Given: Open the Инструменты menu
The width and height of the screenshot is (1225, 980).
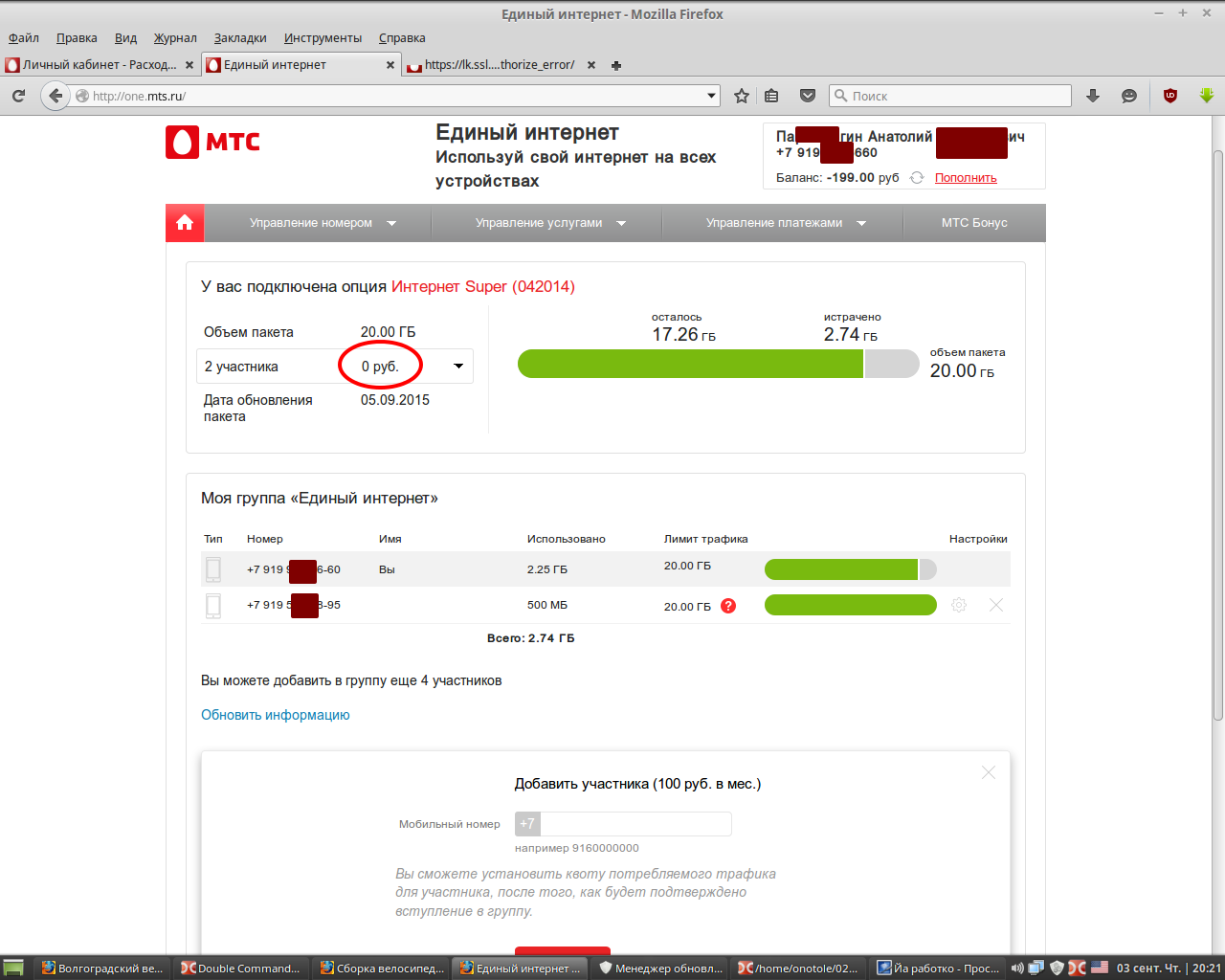Looking at the screenshot, I should pos(323,38).
